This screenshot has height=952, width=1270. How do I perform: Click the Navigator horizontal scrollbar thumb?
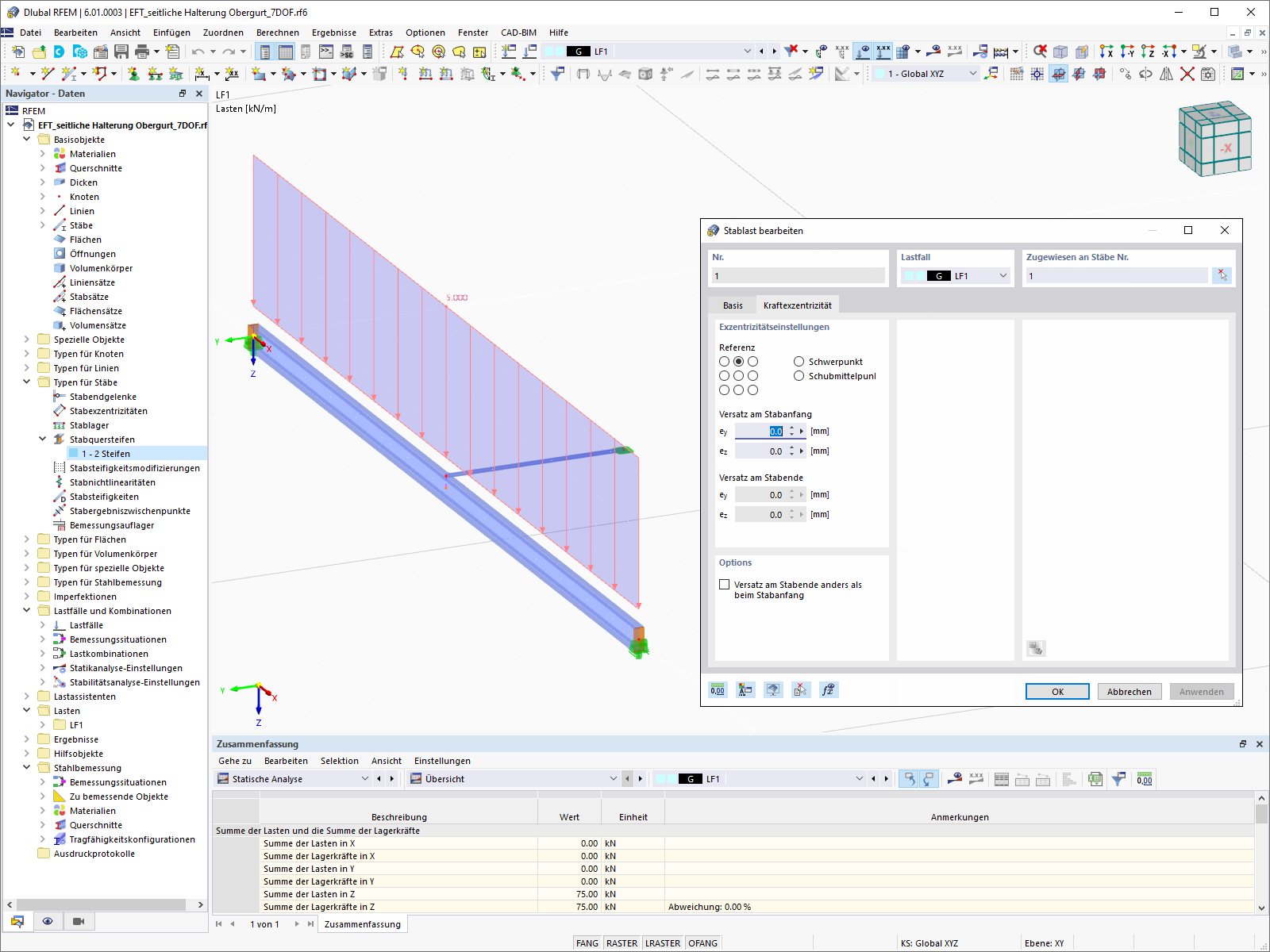tap(101, 904)
